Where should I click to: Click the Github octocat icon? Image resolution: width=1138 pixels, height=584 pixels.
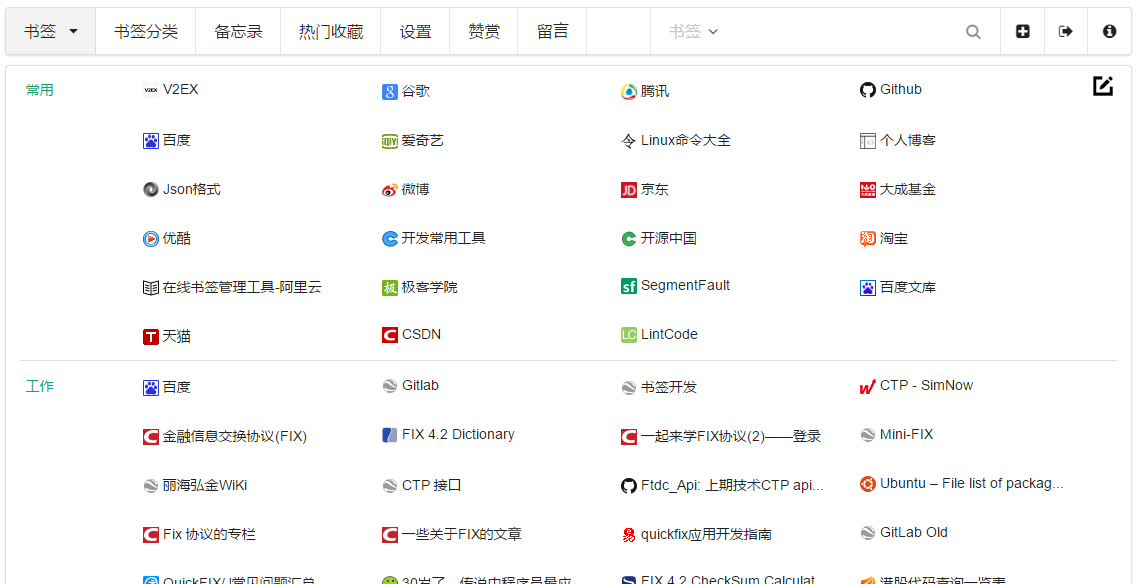click(867, 90)
